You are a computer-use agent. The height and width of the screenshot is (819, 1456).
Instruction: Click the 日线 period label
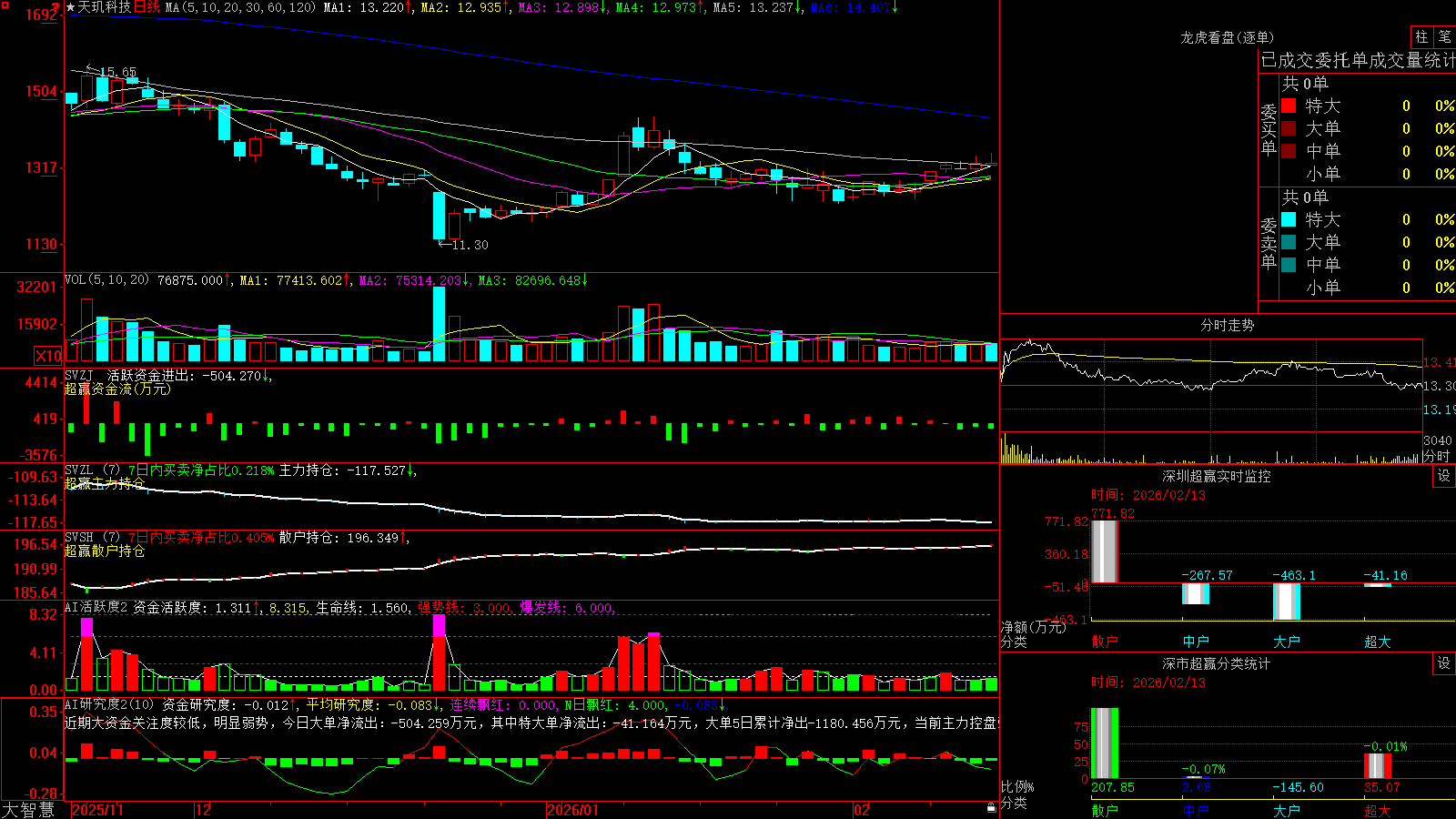(x=147, y=7)
